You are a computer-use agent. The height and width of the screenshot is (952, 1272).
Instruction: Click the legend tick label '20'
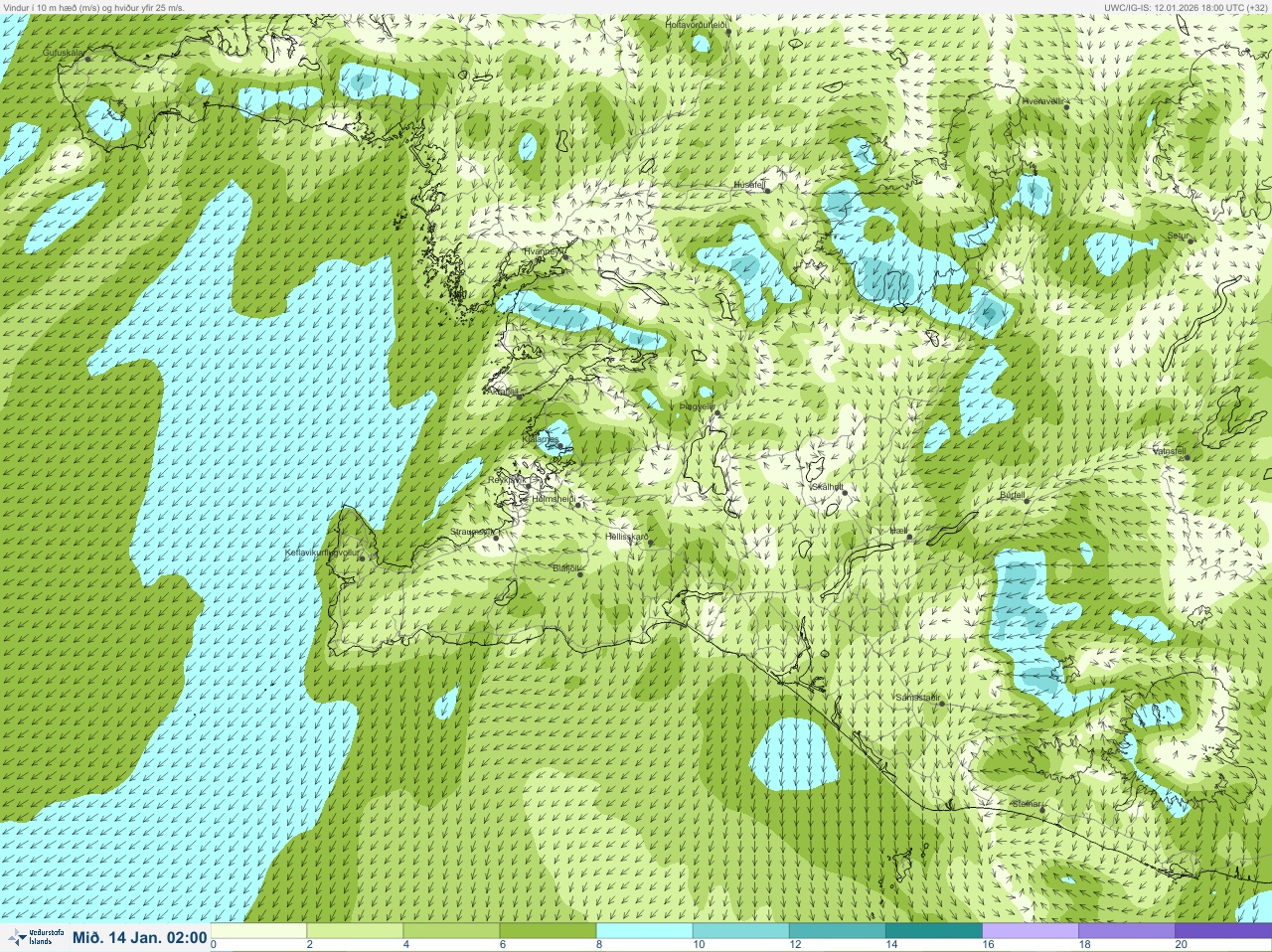coord(1180,945)
